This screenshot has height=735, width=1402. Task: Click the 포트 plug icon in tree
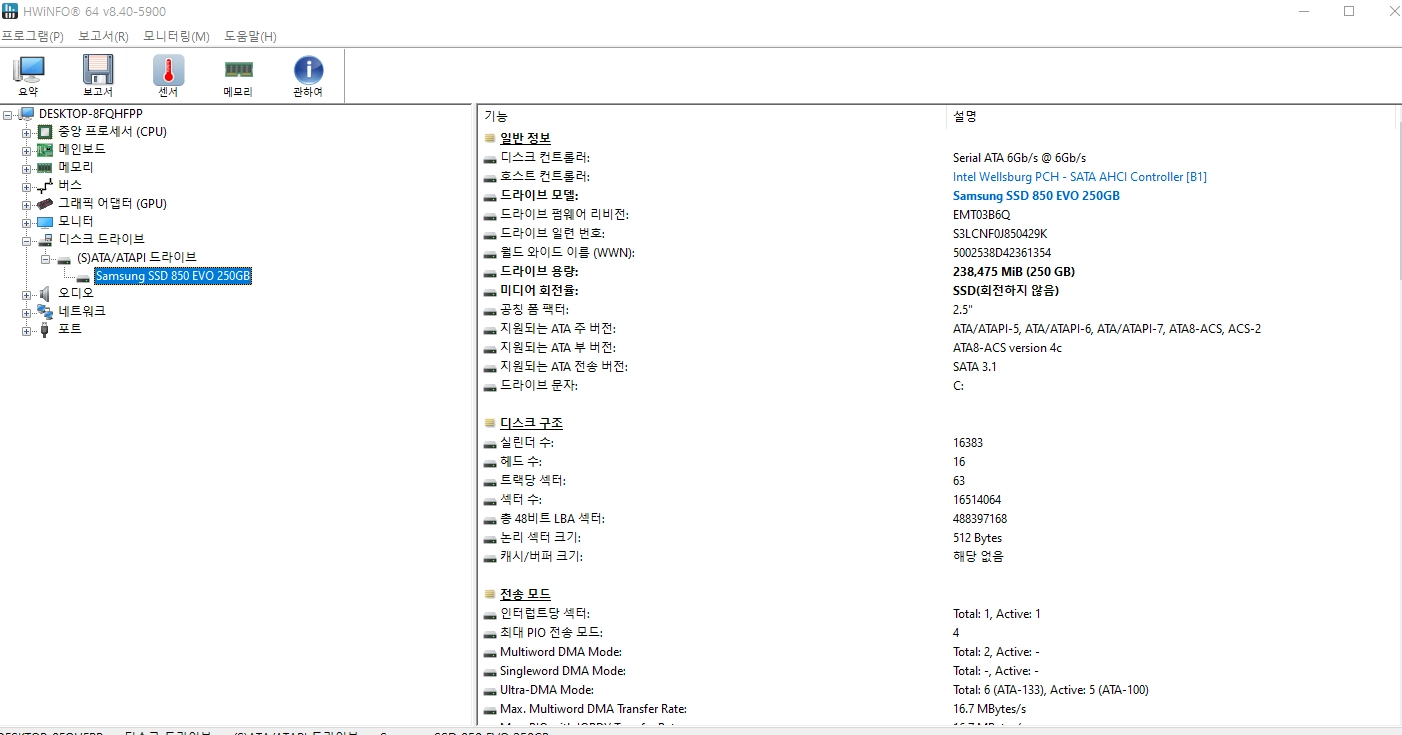pos(45,329)
